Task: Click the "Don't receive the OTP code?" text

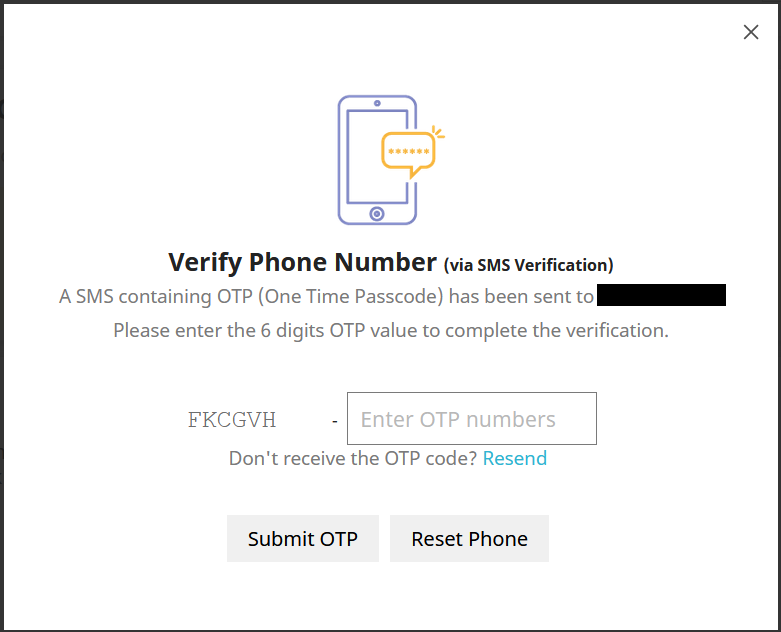Action: tap(353, 458)
